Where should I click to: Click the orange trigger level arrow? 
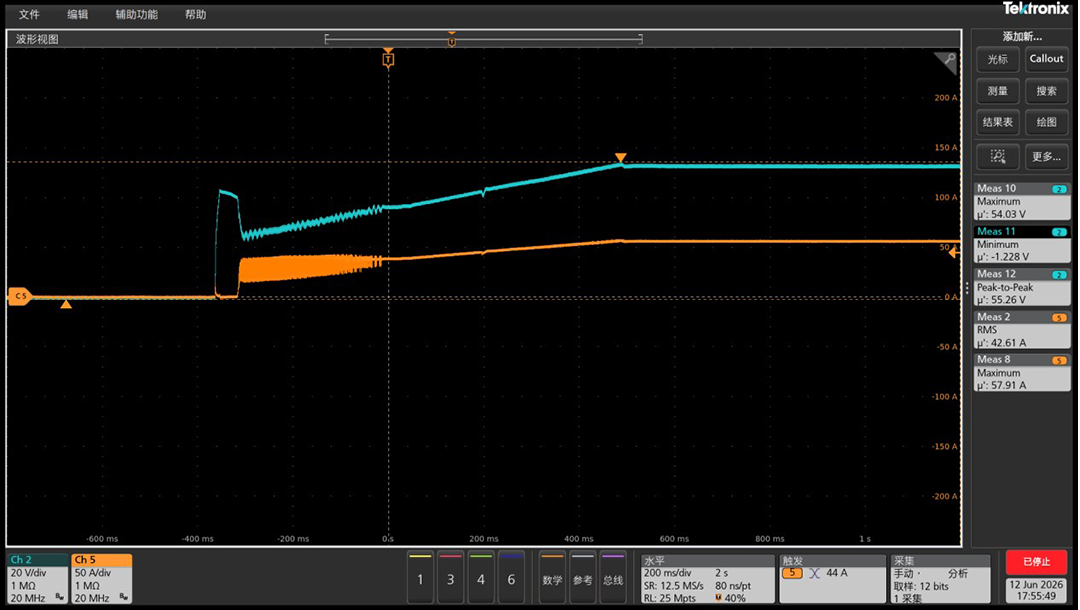click(954, 253)
